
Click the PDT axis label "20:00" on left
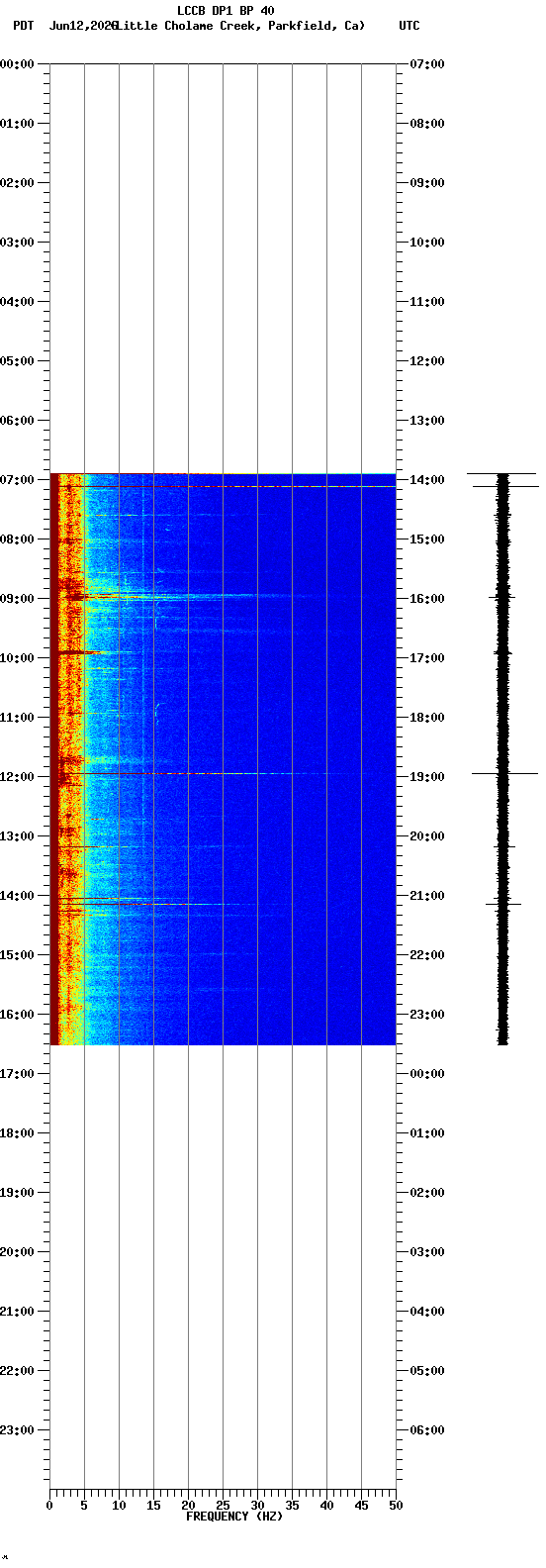[18, 1252]
